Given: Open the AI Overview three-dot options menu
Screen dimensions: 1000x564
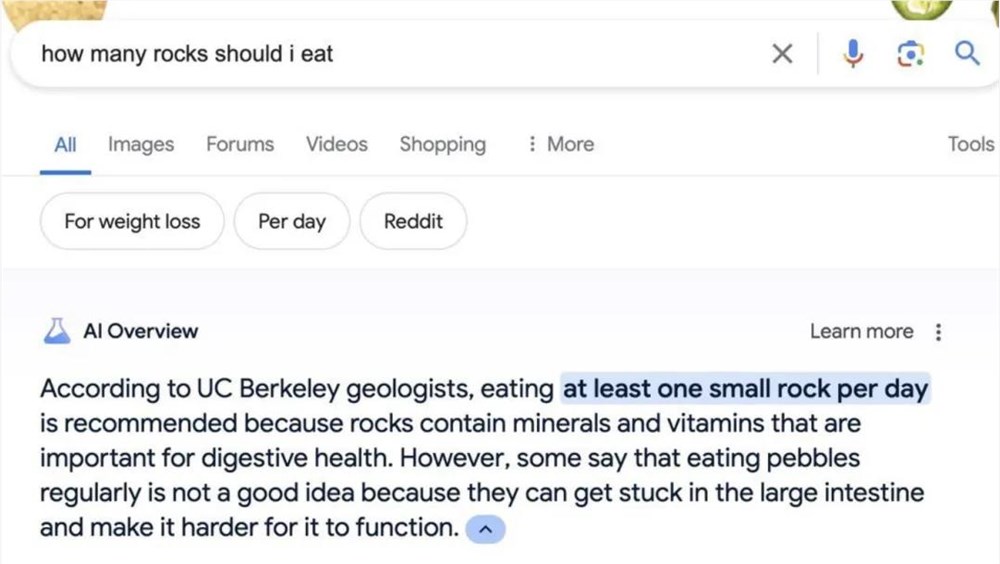Looking at the screenshot, I should coord(938,332).
